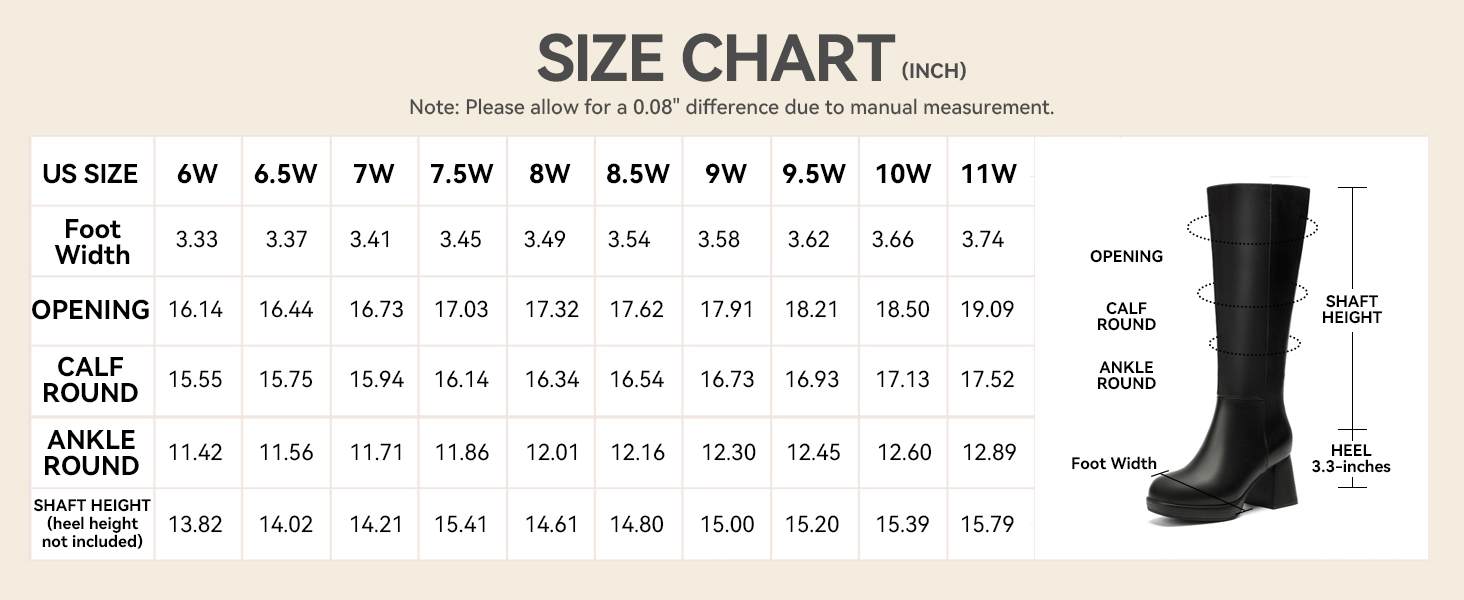The height and width of the screenshot is (600, 1464).
Task: Click the manual measurement note text
Action: click(x=731, y=107)
